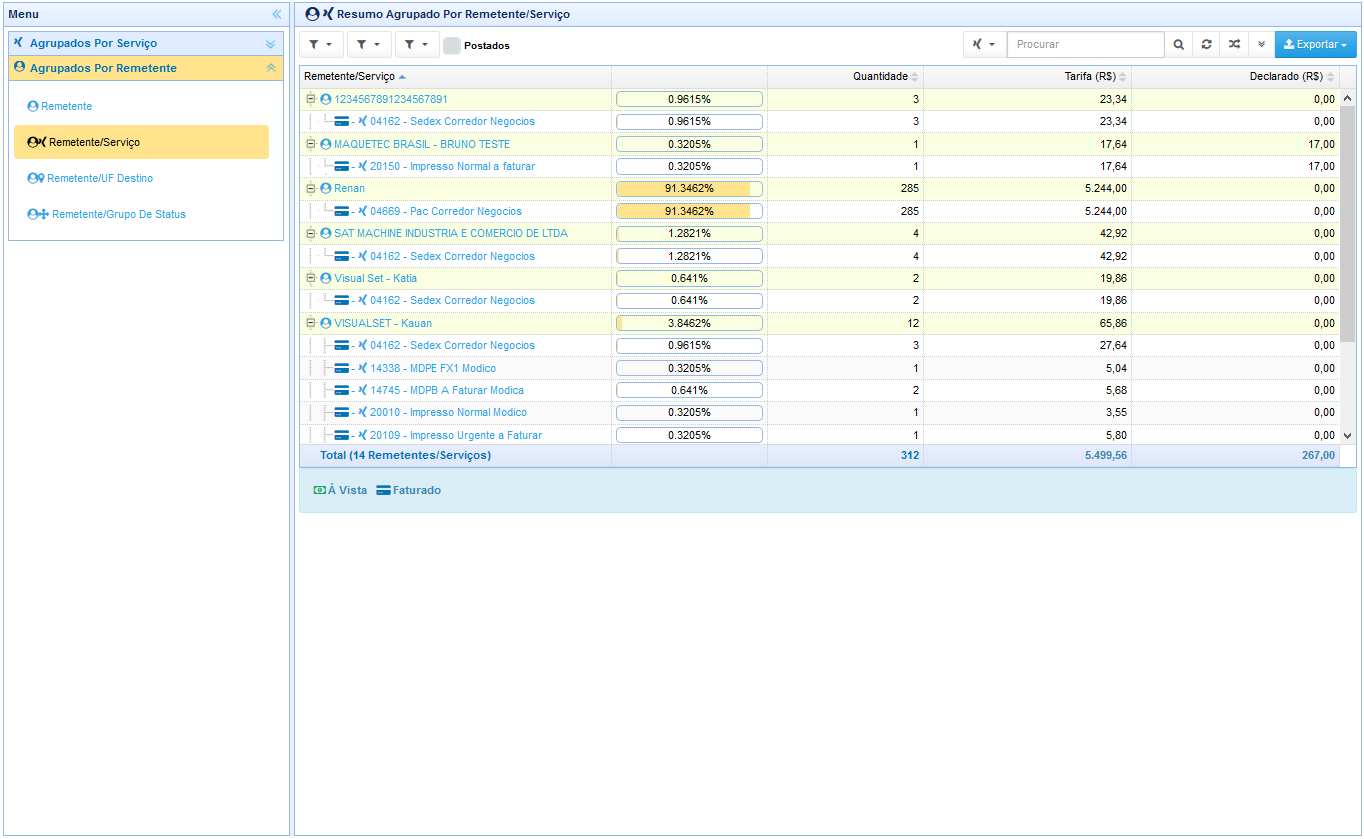Click Remetente/Grupo De Status icon in menu
Screen dimensions: 1364x839
(38, 214)
